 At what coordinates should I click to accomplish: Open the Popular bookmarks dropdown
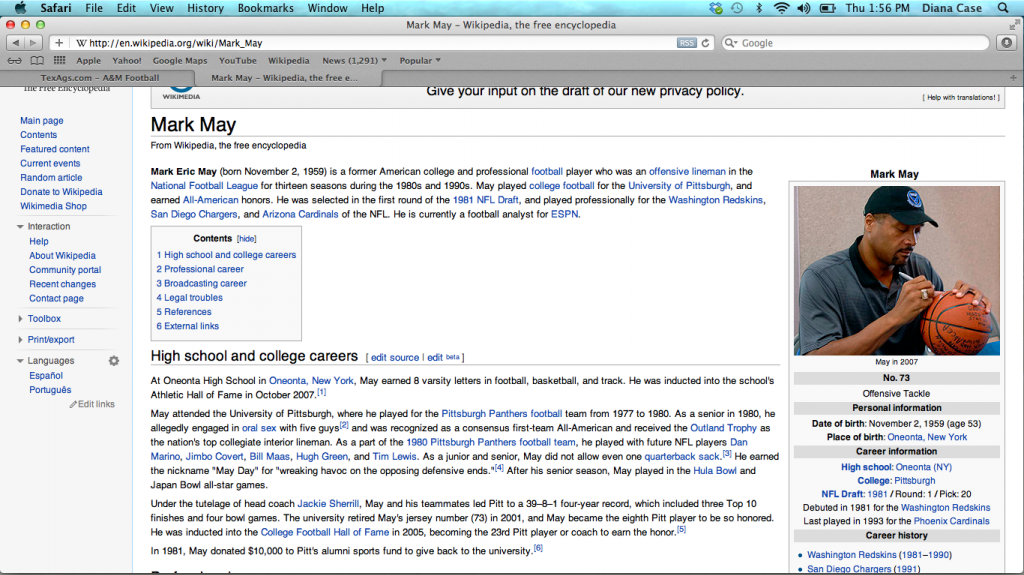[420, 60]
